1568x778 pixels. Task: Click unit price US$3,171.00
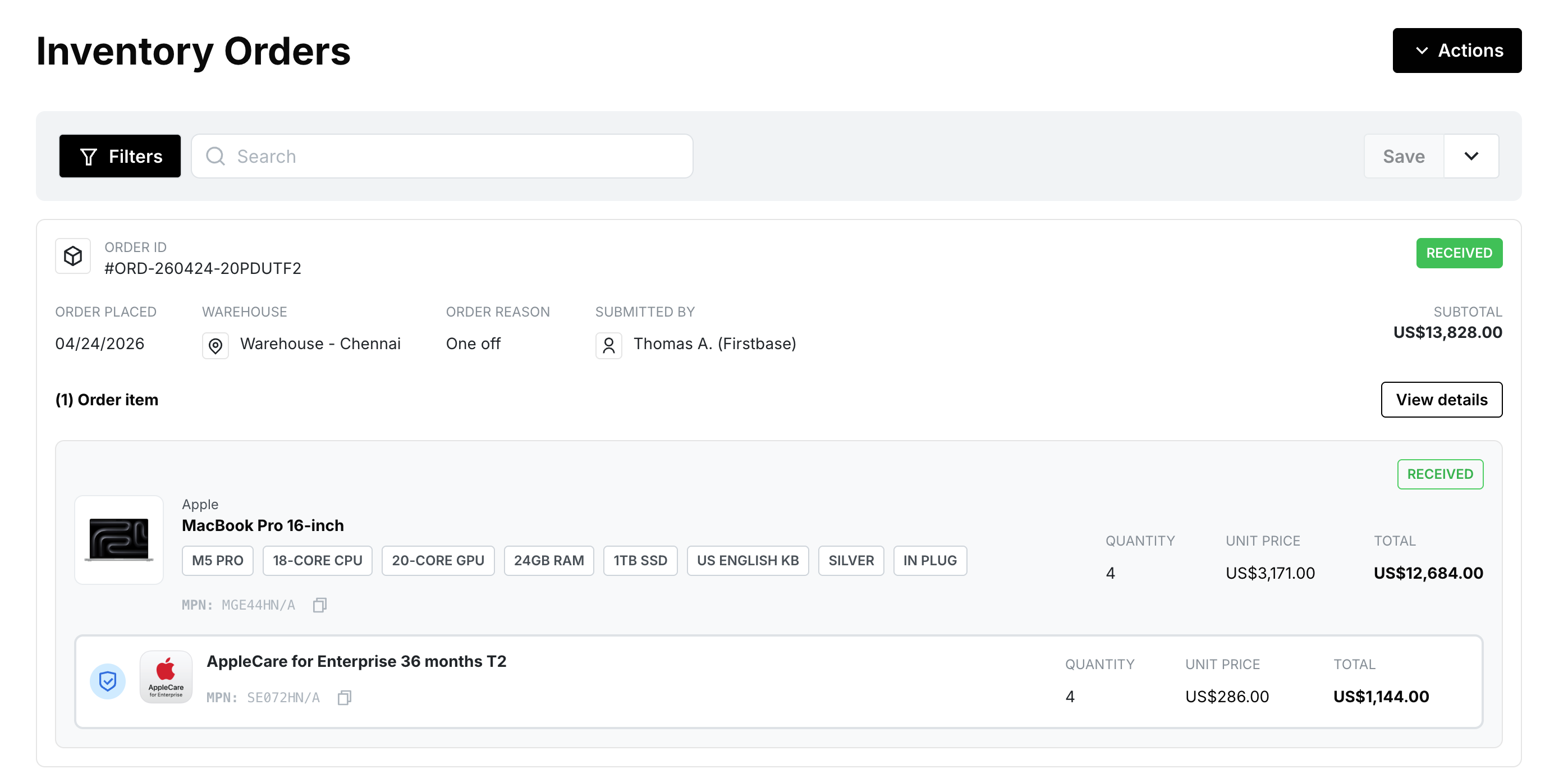(x=1271, y=573)
